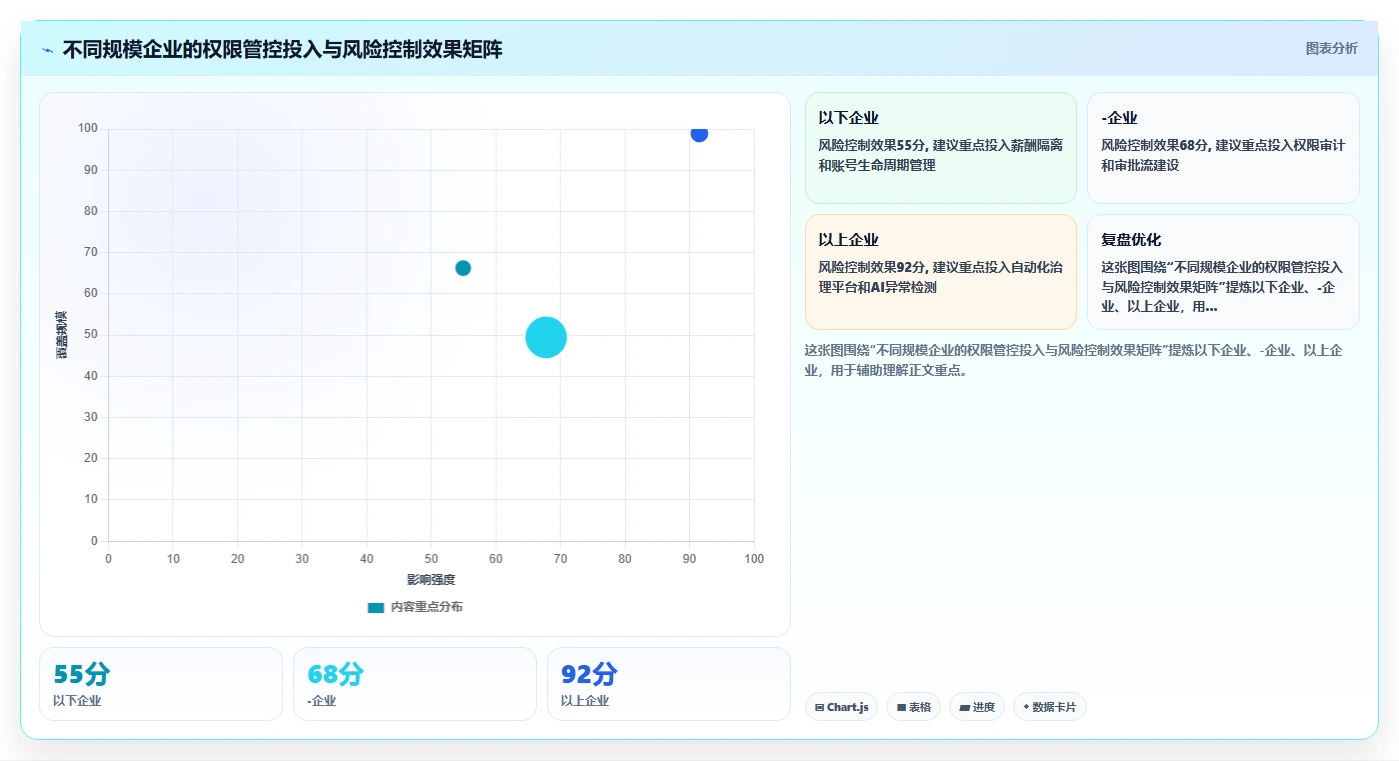The image size is (1399, 761).
Task: Toggle the 内容重点分布 legend swatch
Action: click(x=376, y=607)
